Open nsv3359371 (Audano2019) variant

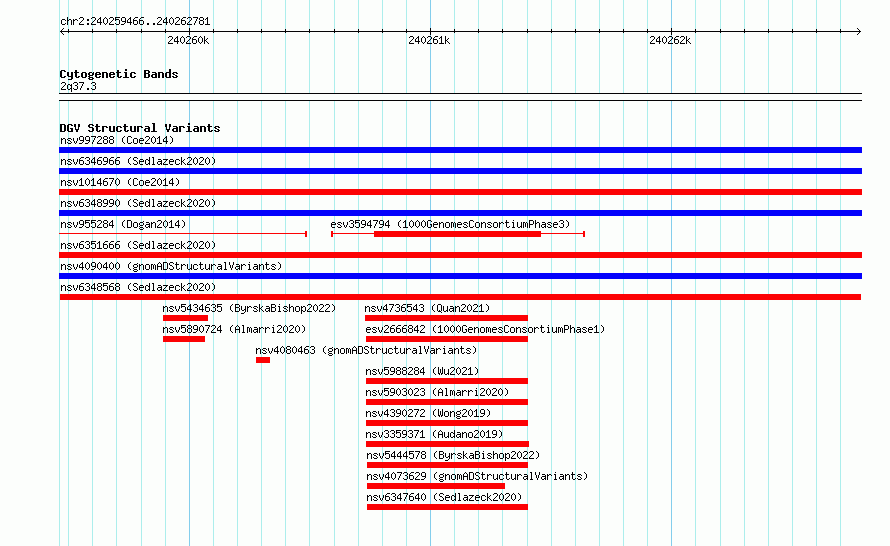[x=434, y=434]
